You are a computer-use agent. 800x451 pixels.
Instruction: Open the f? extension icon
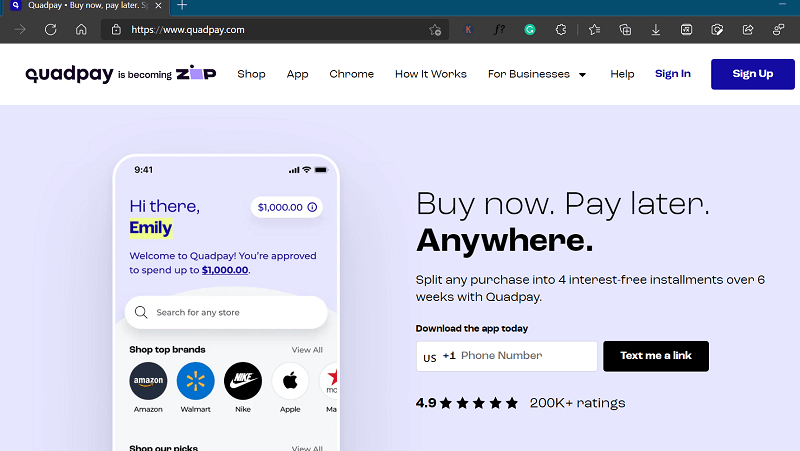click(499, 30)
